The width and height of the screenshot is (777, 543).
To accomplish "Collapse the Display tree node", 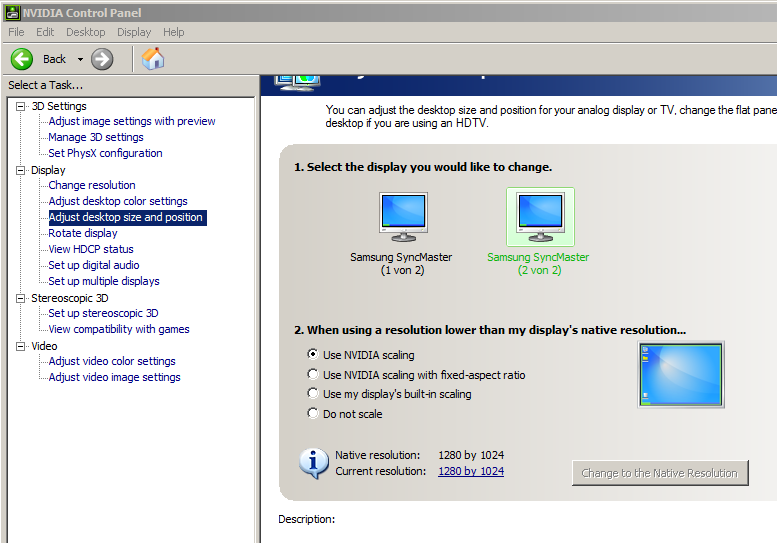I will click(20, 170).
